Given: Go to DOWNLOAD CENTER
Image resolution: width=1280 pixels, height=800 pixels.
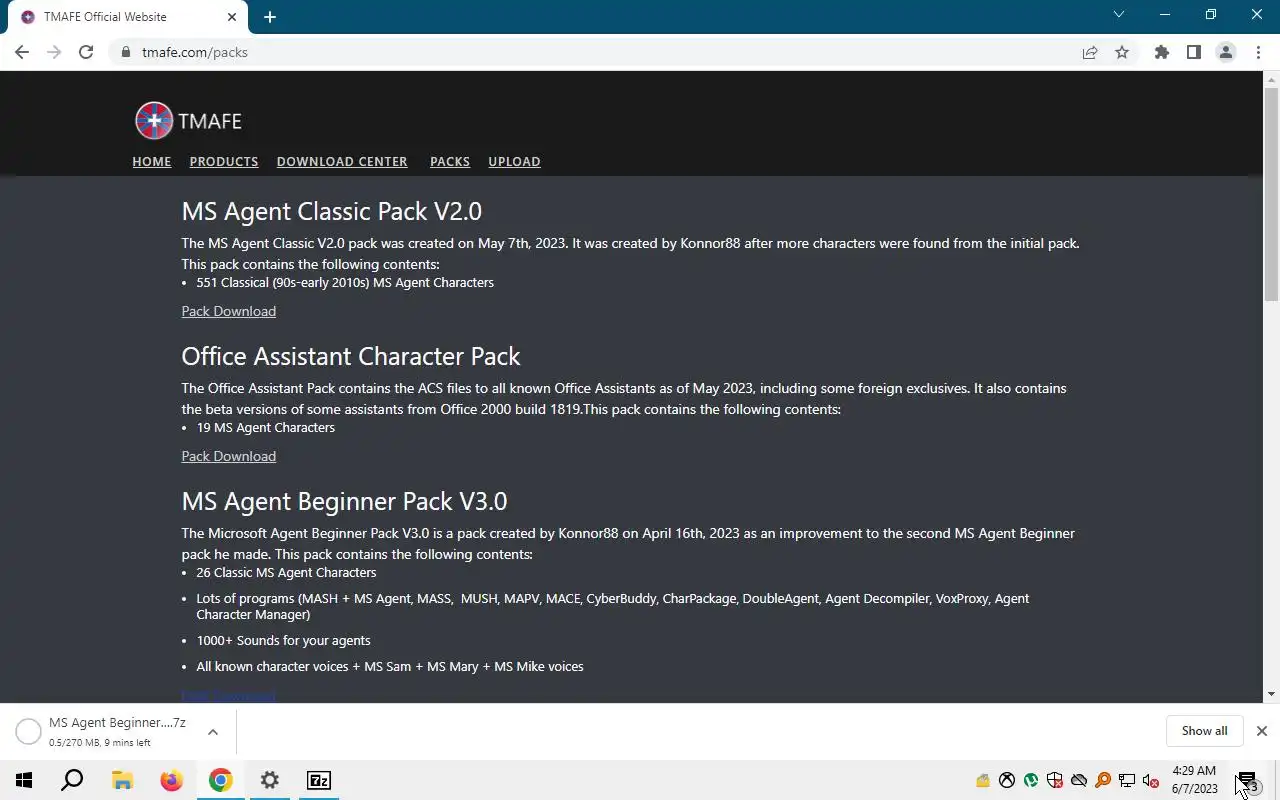Looking at the screenshot, I should tap(342, 161).
